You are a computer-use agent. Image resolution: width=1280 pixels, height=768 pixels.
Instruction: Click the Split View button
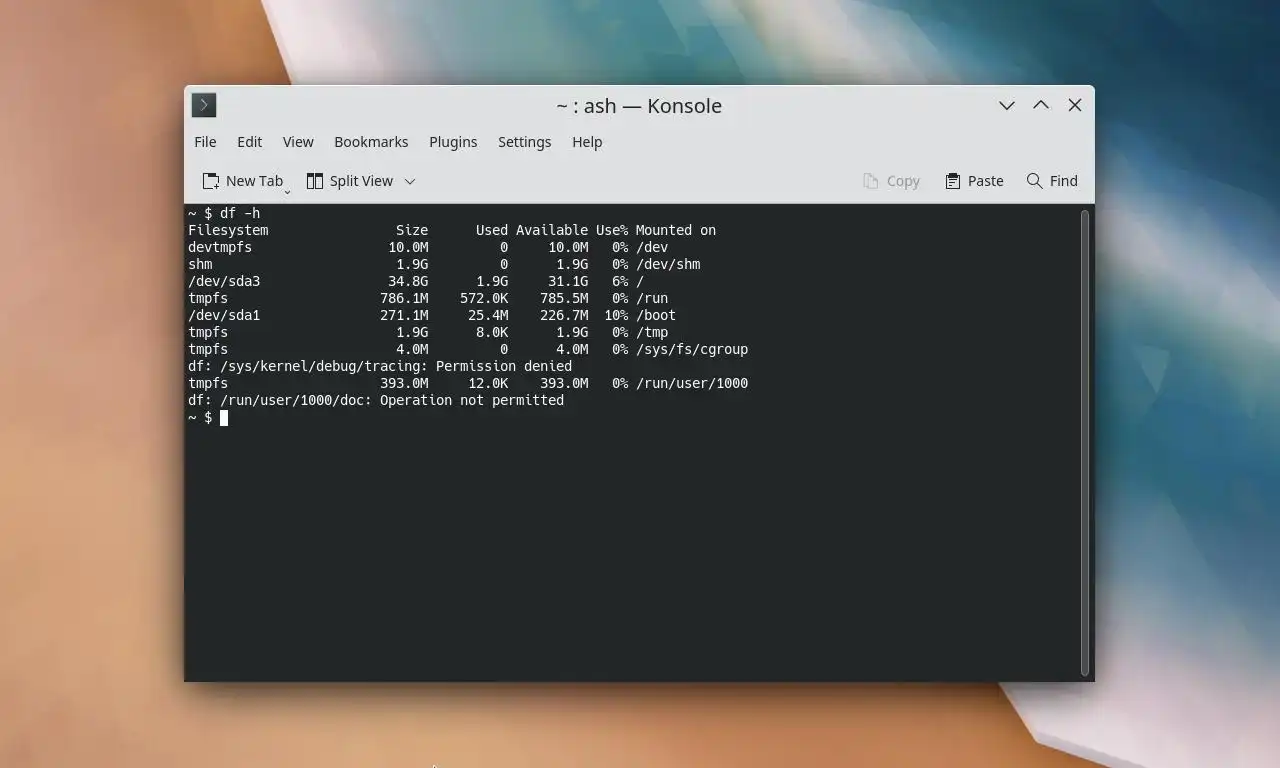(349, 181)
